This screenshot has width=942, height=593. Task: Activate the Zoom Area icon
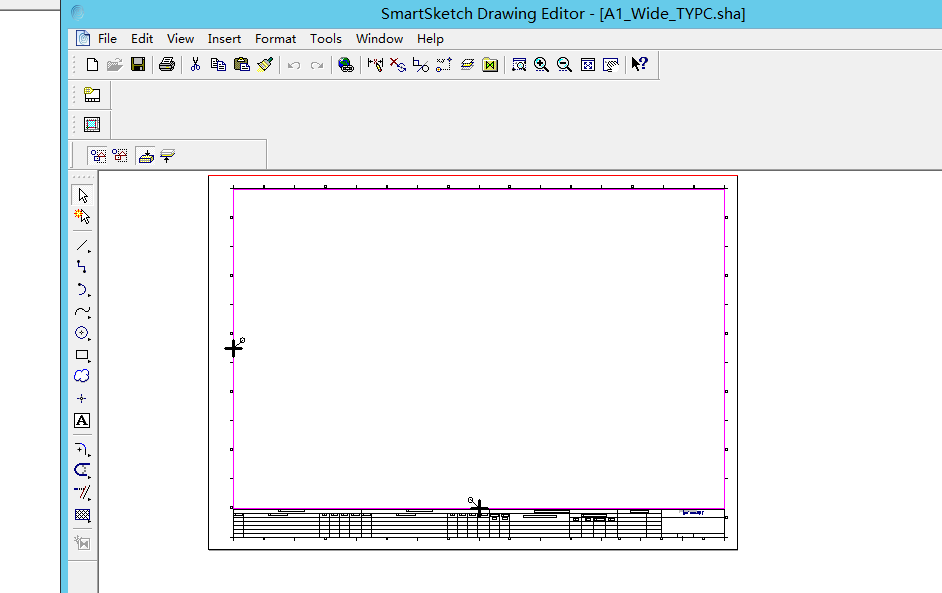pyautogui.click(x=519, y=64)
